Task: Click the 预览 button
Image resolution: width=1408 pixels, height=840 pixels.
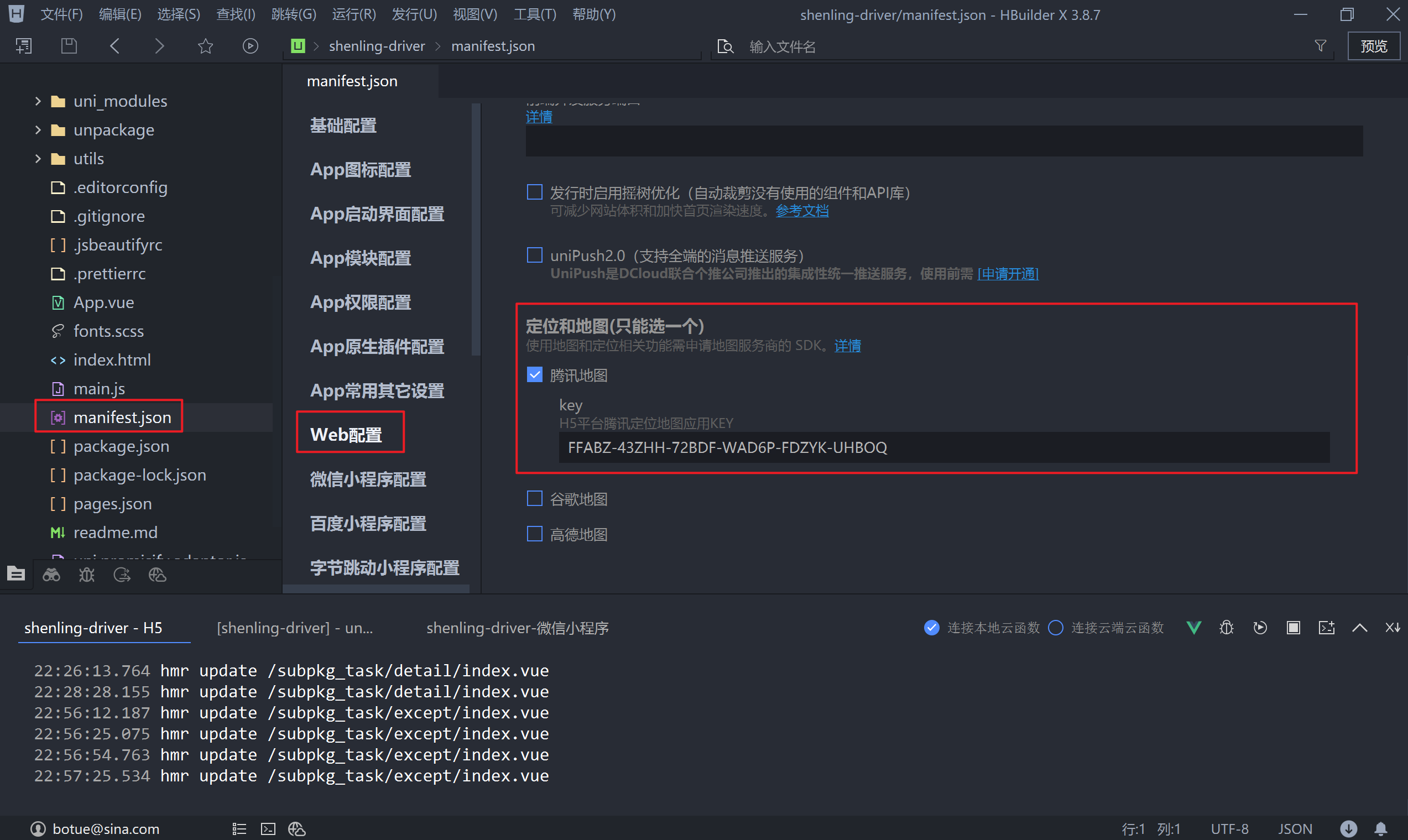Action: 1374,46
